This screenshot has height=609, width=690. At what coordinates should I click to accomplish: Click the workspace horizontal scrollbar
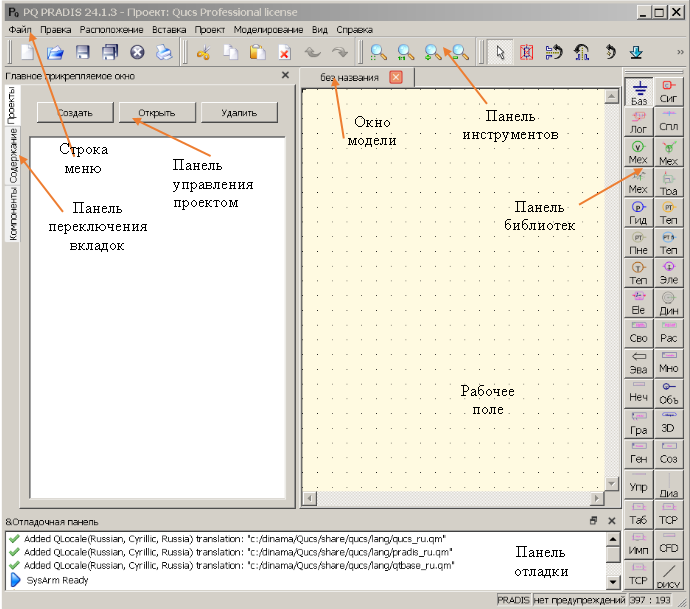click(x=453, y=497)
